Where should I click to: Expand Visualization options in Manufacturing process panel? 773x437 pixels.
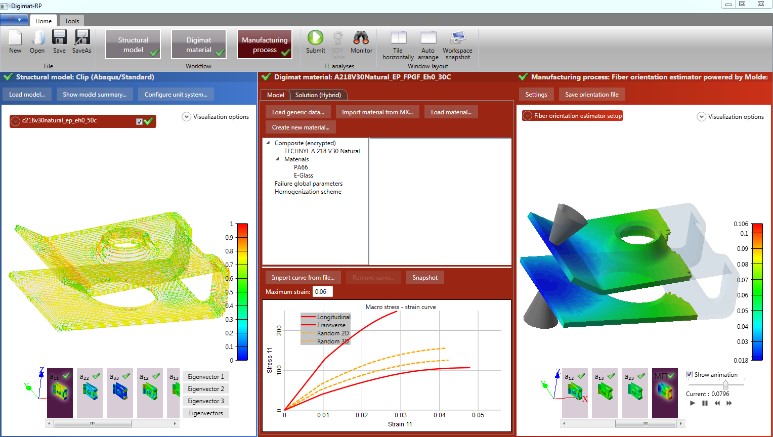(x=702, y=116)
